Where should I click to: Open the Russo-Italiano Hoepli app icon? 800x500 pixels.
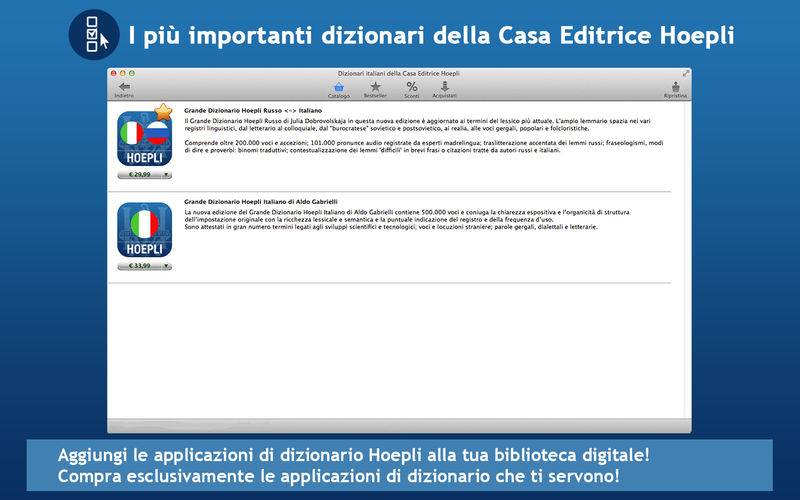pos(144,139)
